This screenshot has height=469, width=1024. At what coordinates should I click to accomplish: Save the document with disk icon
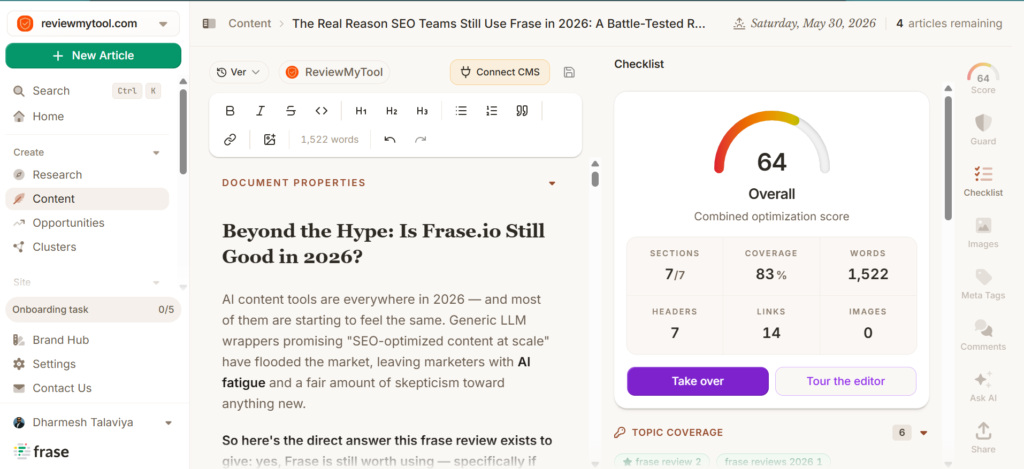[569, 73]
